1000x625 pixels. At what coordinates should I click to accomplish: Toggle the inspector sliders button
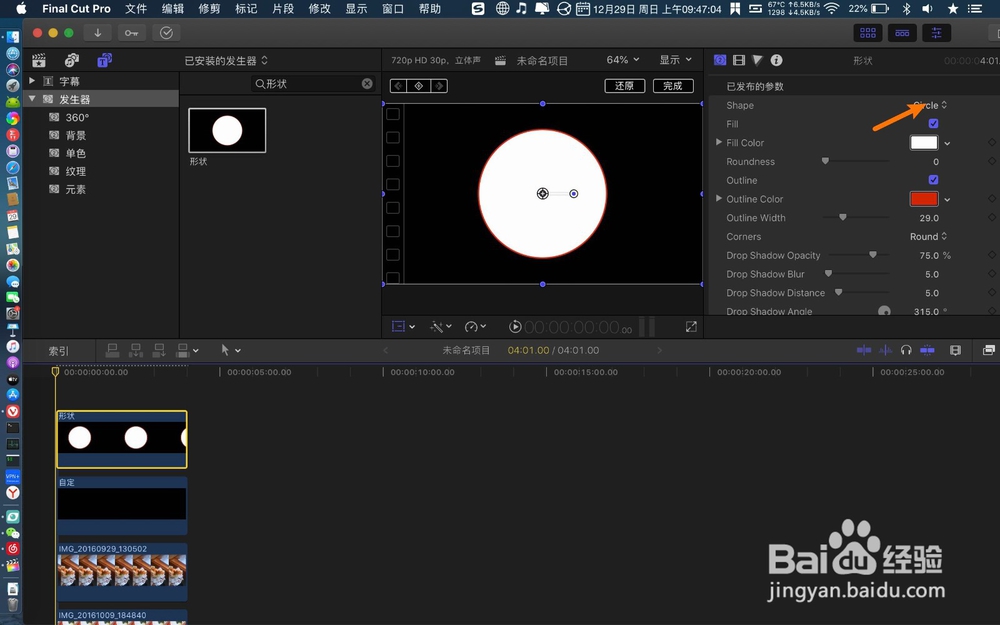tap(937, 33)
